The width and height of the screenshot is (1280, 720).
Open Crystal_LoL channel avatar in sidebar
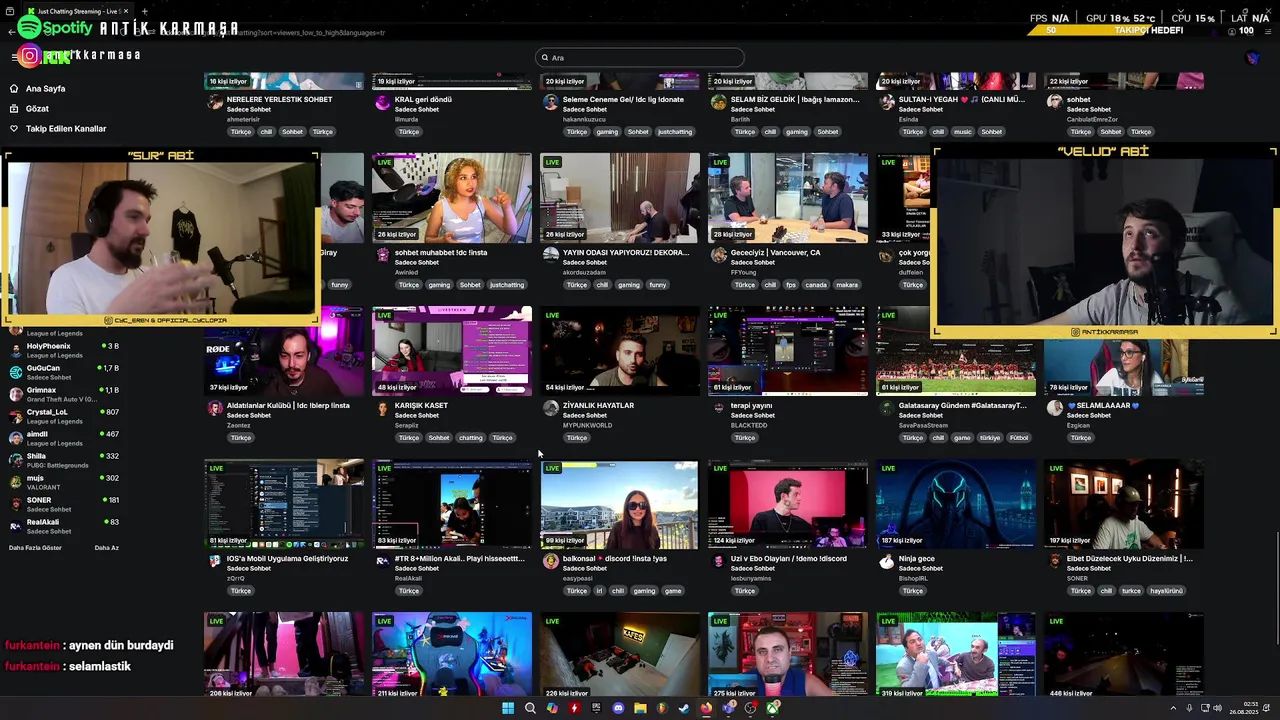pos(15,416)
